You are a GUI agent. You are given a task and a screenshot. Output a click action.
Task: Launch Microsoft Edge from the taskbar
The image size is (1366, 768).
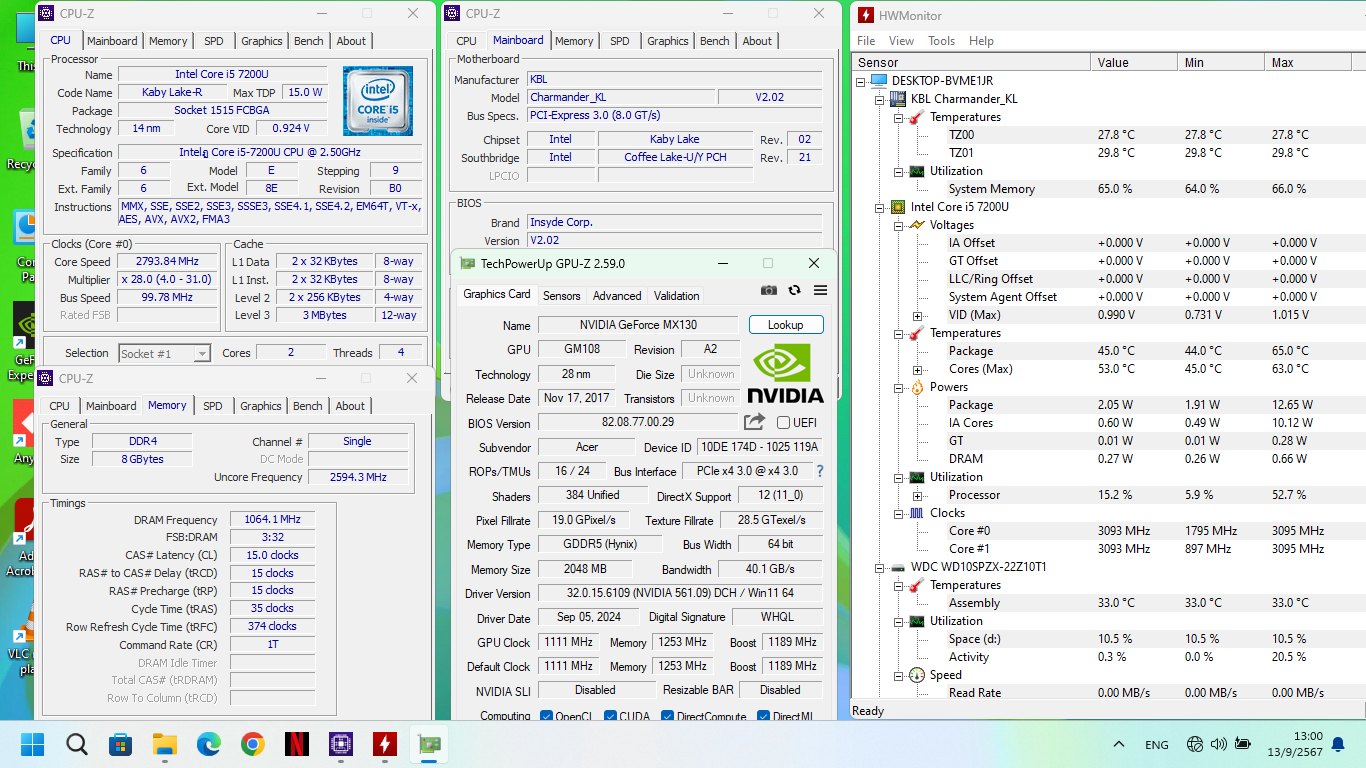(209, 744)
